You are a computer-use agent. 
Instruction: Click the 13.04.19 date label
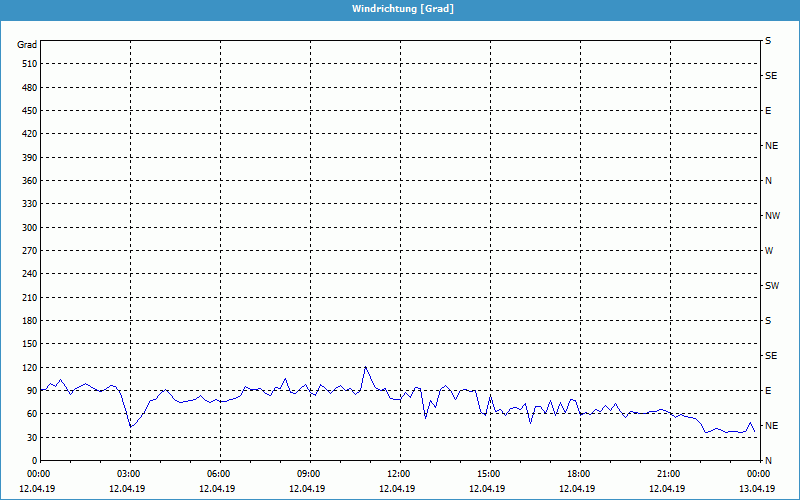pyautogui.click(x=757, y=489)
